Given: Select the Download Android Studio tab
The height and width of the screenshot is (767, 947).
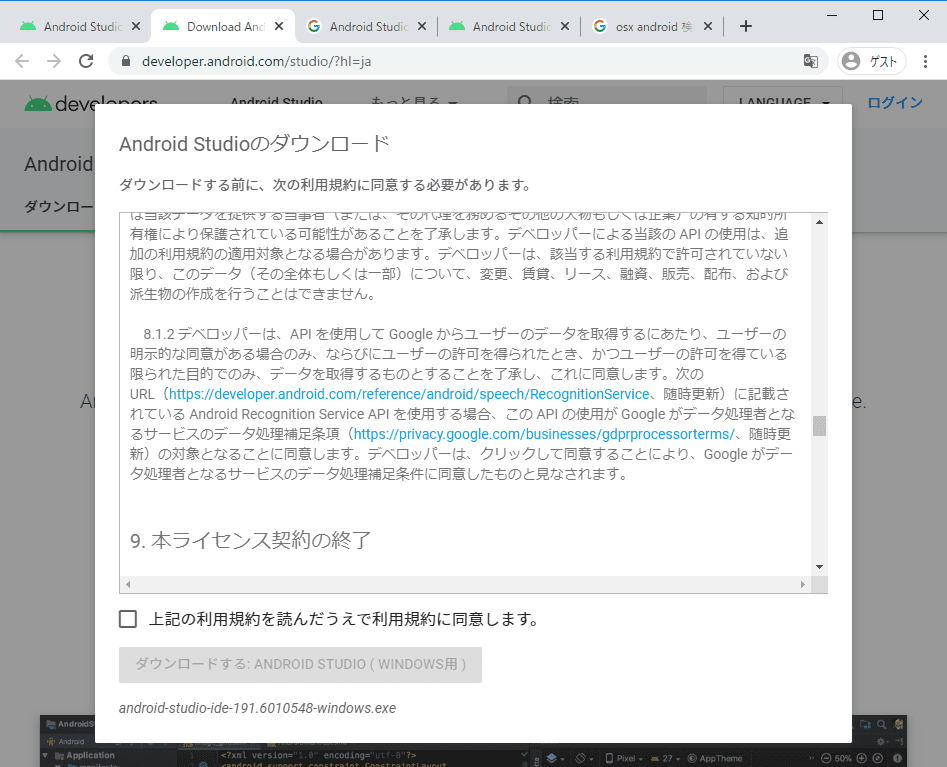Looking at the screenshot, I should (216, 27).
